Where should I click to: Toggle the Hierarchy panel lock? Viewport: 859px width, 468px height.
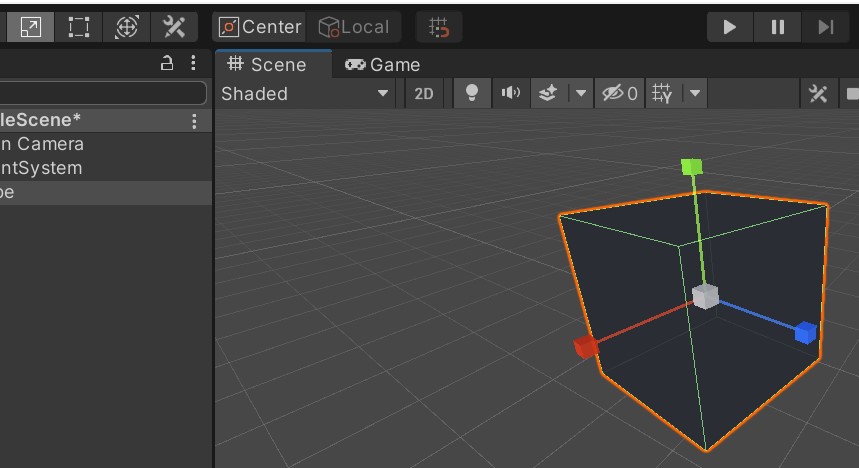point(167,63)
